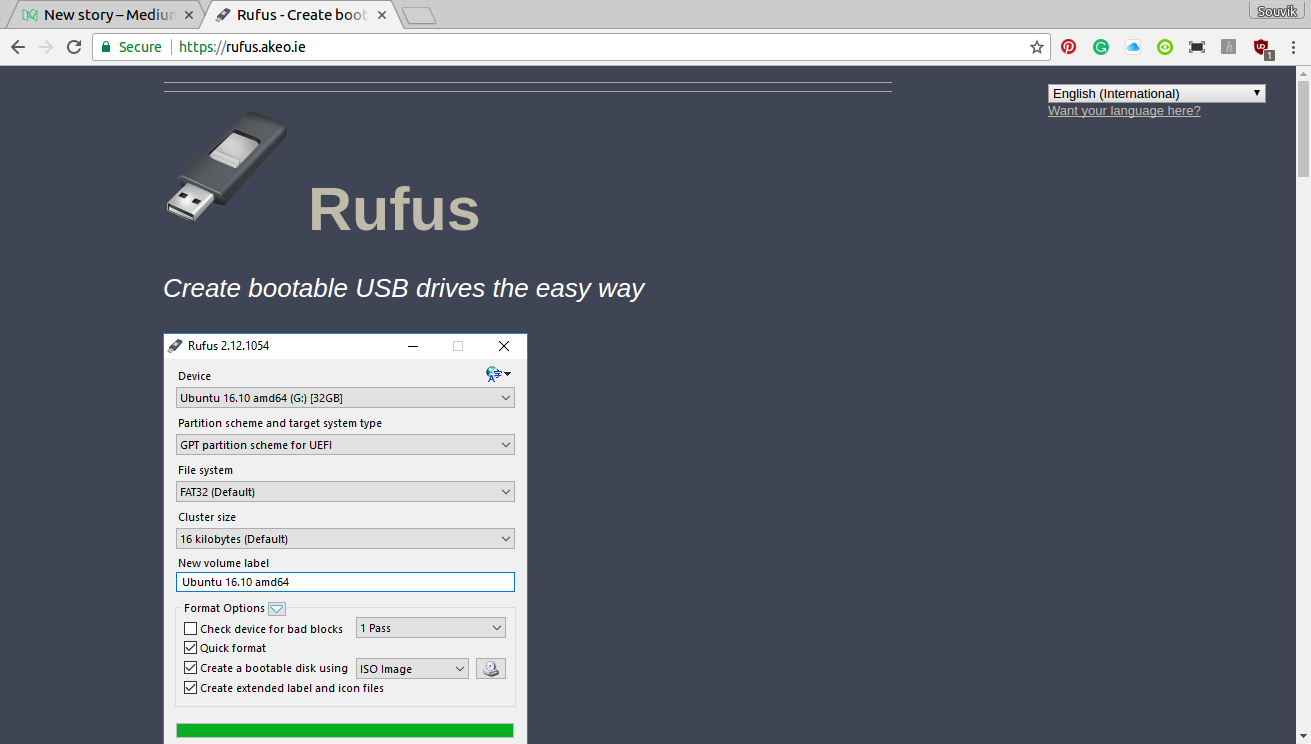This screenshot has height=744, width=1311.
Task: Toggle Create a bootable disk using checkbox
Action: click(191, 668)
